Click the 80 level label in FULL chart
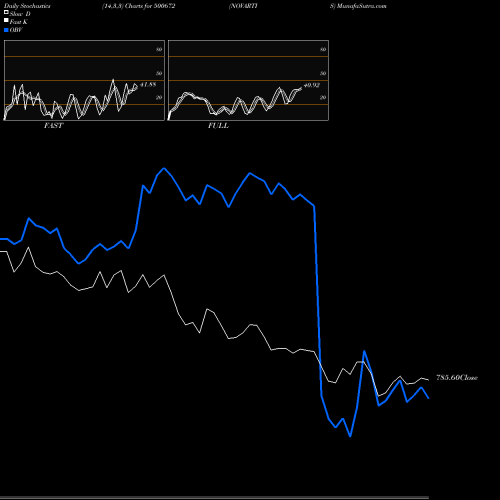The image size is (500, 500). pos(323,49)
